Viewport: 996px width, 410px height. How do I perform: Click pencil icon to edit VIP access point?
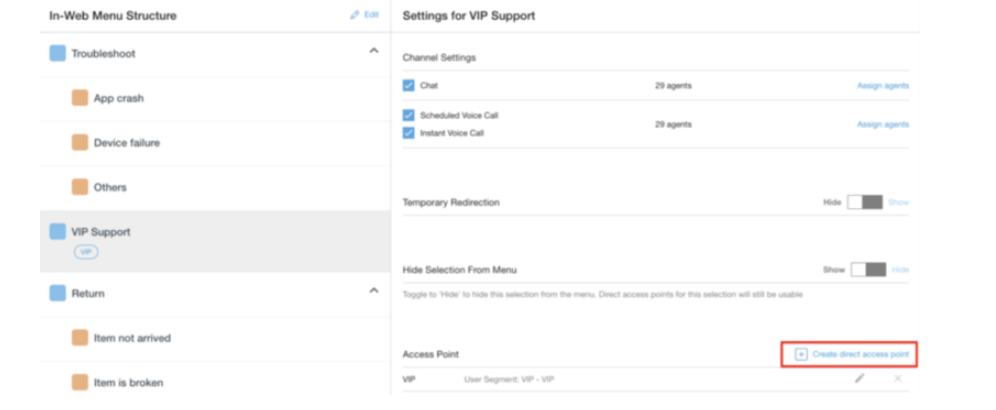coord(859,379)
